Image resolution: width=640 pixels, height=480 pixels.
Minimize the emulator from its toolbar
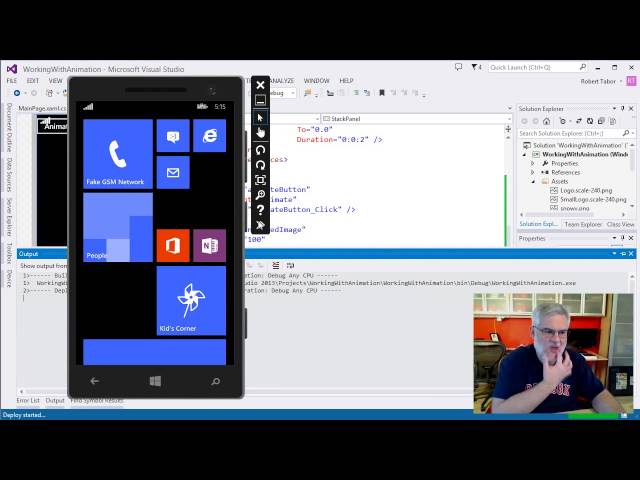coord(260,100)
